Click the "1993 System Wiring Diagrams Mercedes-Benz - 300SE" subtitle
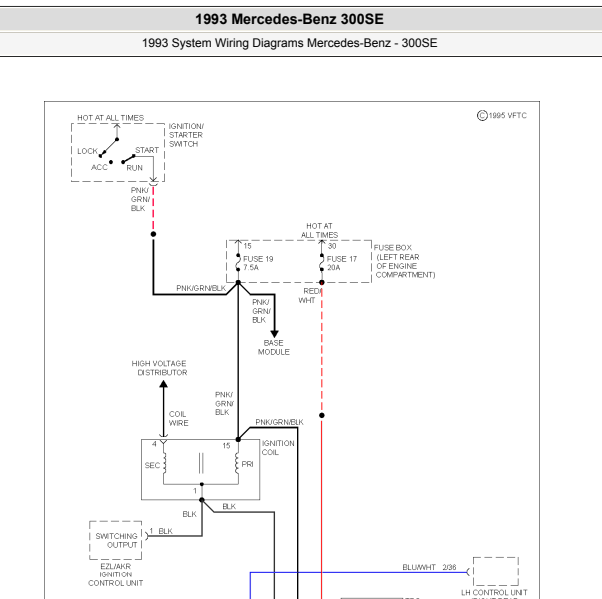Screen dimensions: 602x599 (289, 43)
